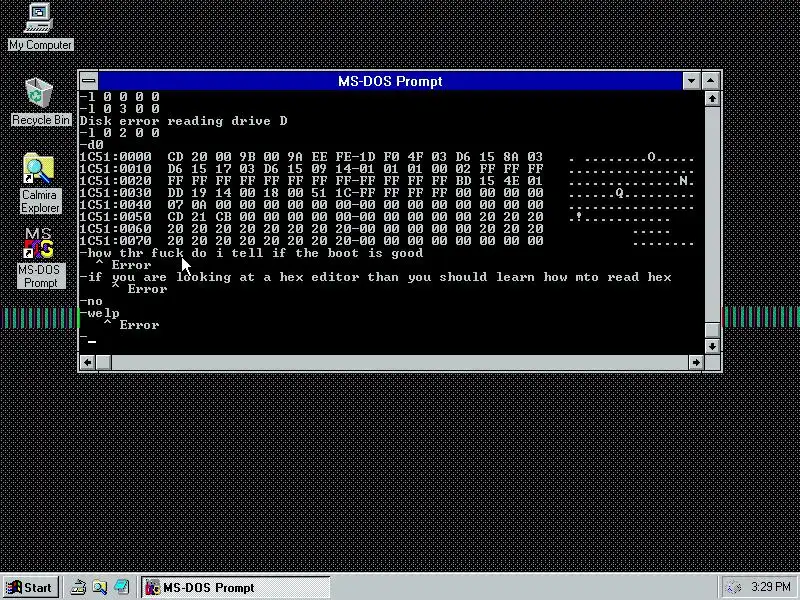Click the '-d0' command line
The image size is (800, 600).
click(92, 145)
